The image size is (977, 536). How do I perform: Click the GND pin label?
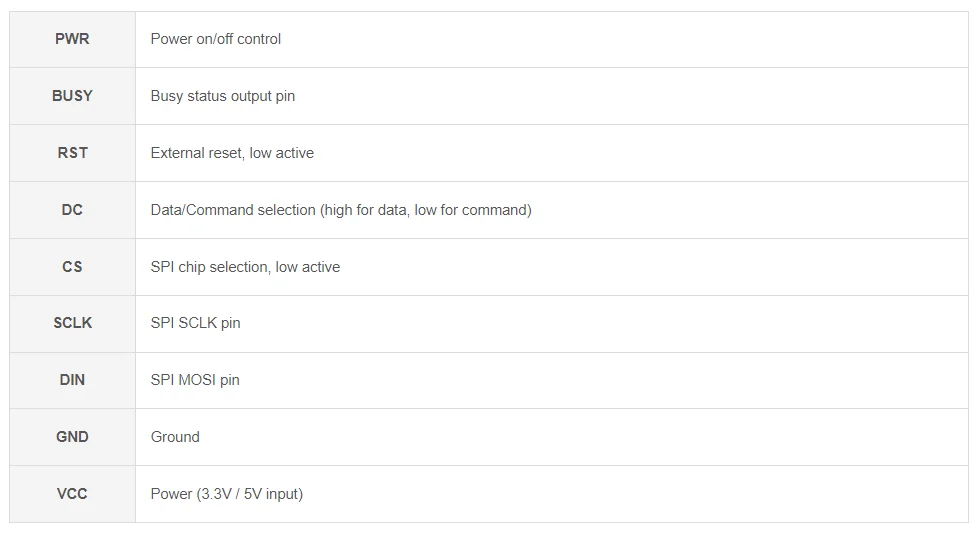(x=72, y=437)
